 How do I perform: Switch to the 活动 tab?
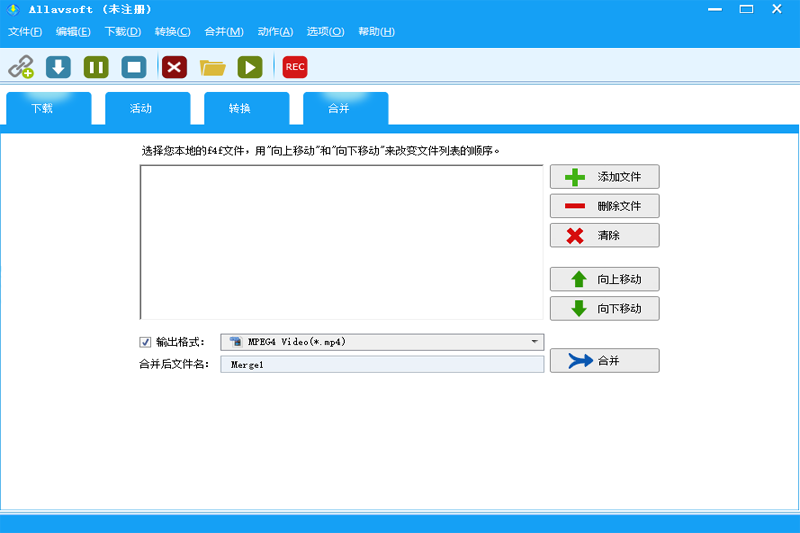[148, 108]
